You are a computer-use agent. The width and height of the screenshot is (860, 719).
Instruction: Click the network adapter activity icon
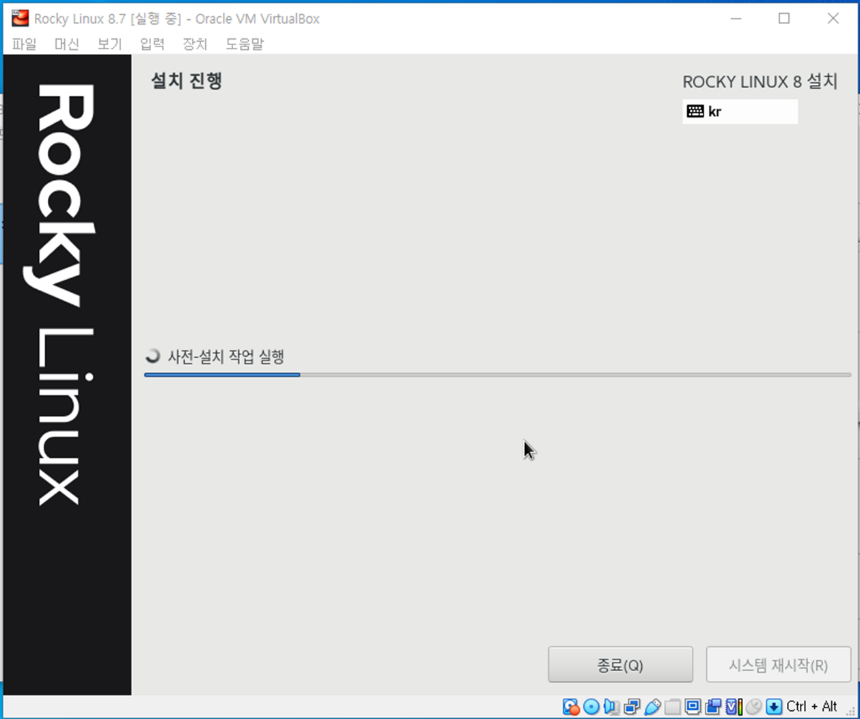tap(631, 707)
